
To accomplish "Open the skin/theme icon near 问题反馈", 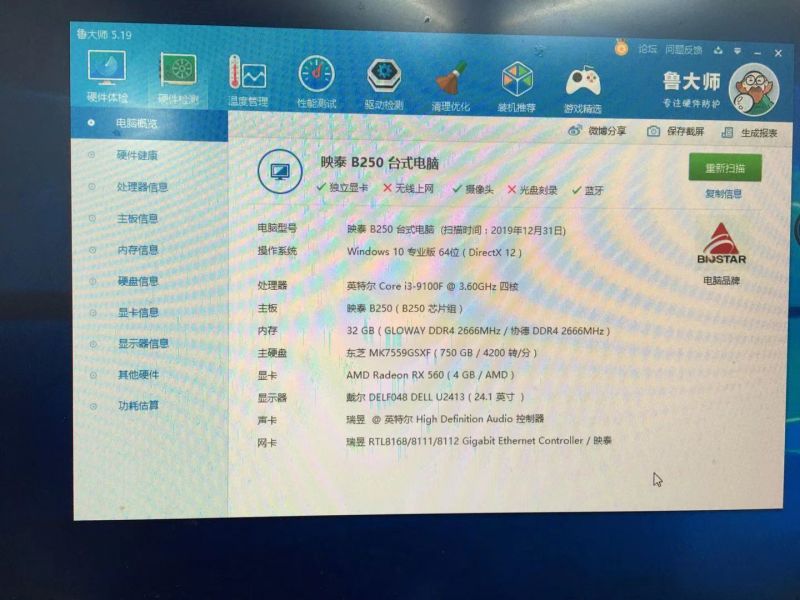I will (x=718, y=50).
